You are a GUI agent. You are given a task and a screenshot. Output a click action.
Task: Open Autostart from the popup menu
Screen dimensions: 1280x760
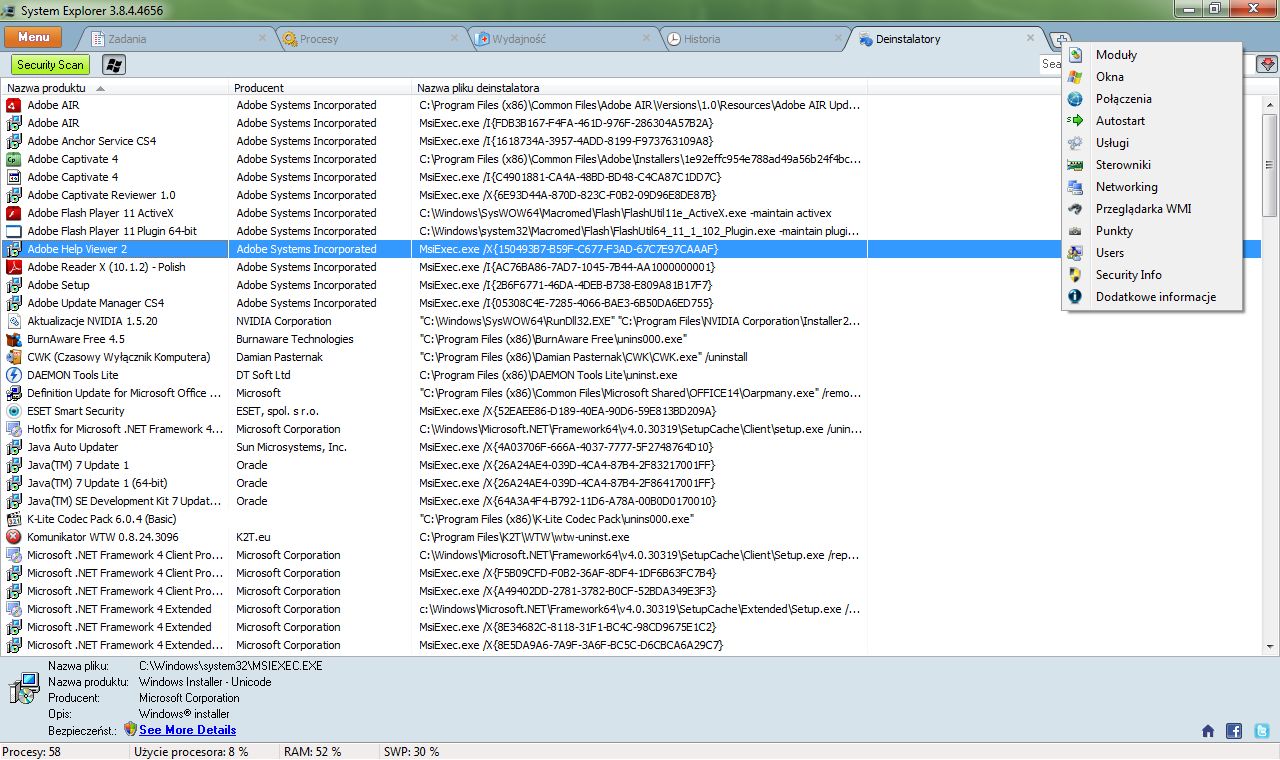click(1152, 121)
